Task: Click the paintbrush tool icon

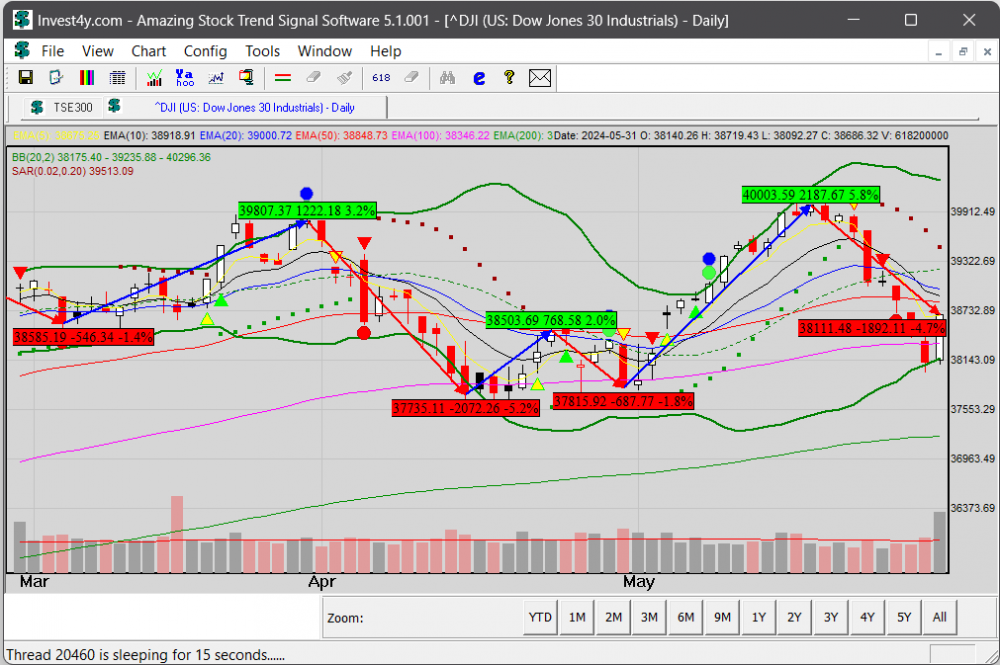Action: (344, 77)
